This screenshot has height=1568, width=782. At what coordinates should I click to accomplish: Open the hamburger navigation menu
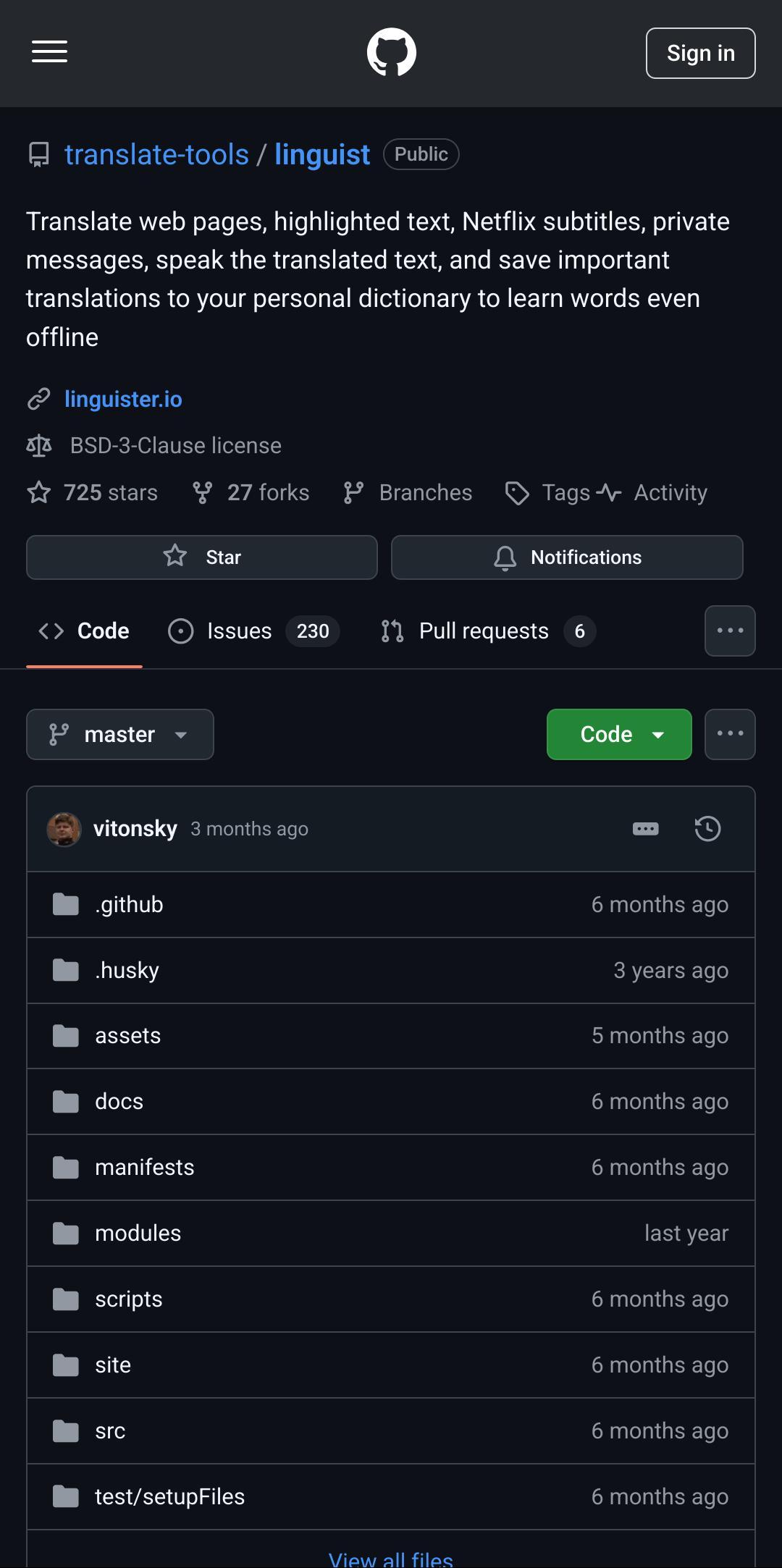49,52
